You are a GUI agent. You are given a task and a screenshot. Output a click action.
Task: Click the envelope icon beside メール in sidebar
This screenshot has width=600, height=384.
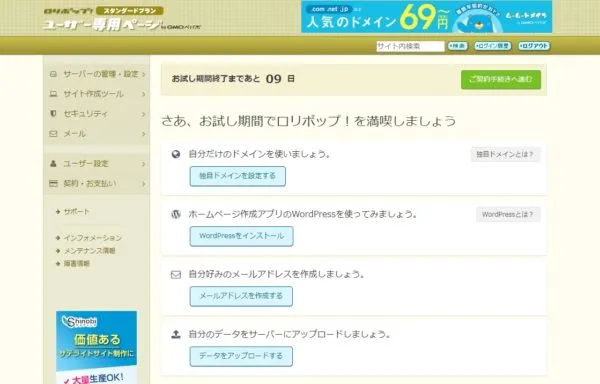[54, 134]
